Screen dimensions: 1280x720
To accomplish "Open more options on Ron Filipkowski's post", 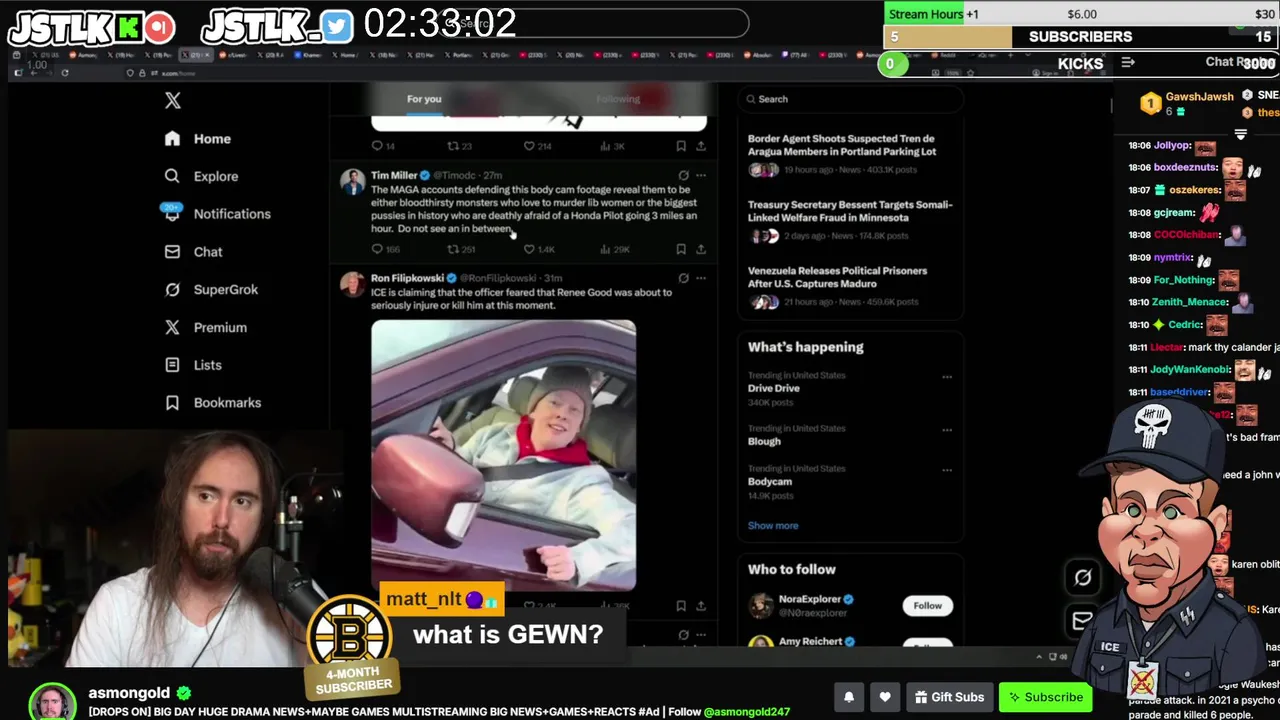I will pyautogui.click(x=701, y=278).
